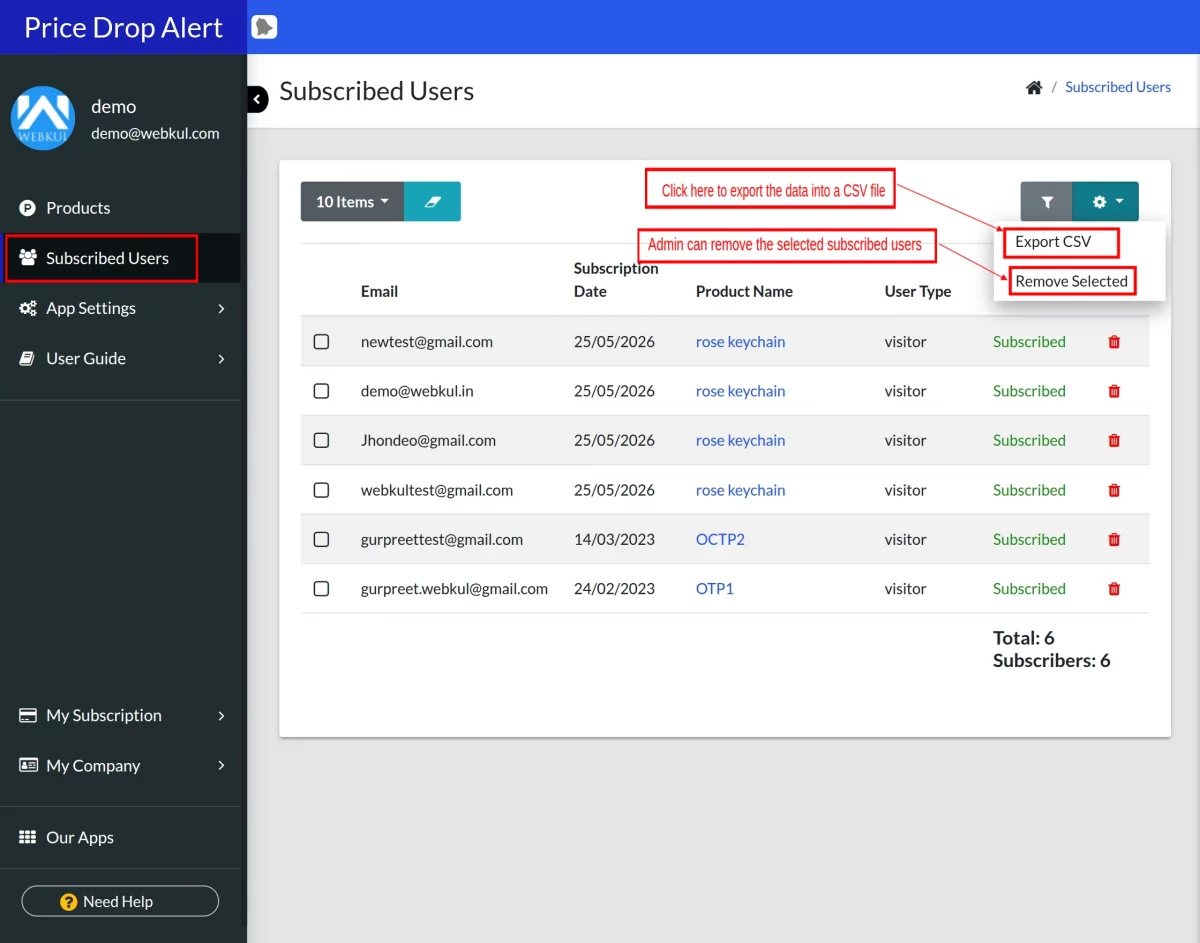Delete the newtest@gmail.com subscriber via trash icon
Screen dimensions: 1200x943
pyautogui.click(x=1114, y=342)
